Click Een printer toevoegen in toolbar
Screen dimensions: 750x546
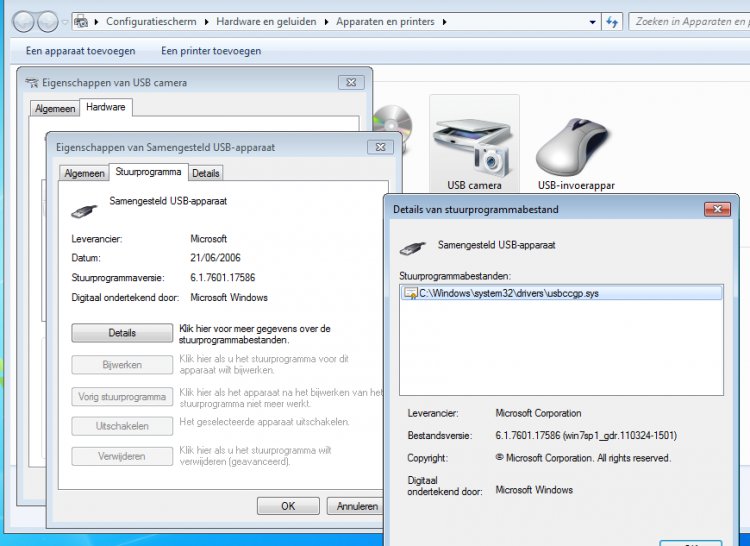tap(211, 50)
